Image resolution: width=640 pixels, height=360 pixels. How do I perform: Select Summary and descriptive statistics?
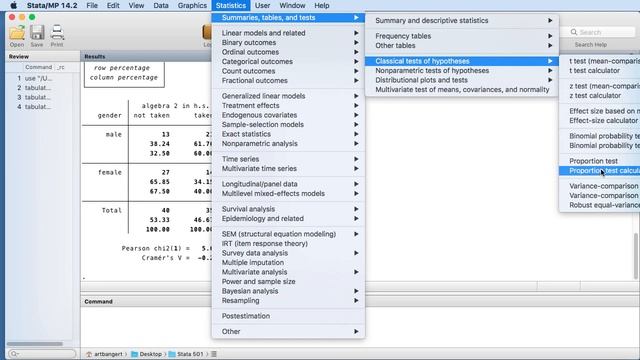point(462,20)
